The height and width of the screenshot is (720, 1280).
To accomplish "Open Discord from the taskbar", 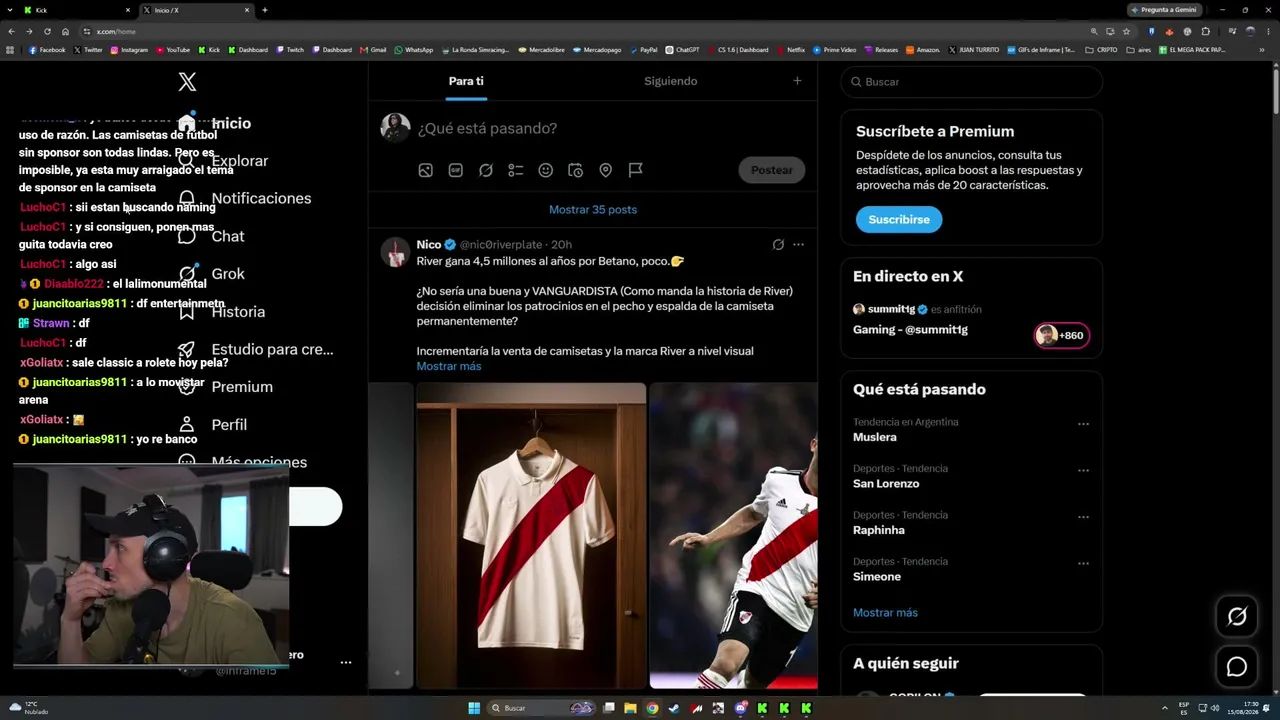I will [x=740, y=708].
